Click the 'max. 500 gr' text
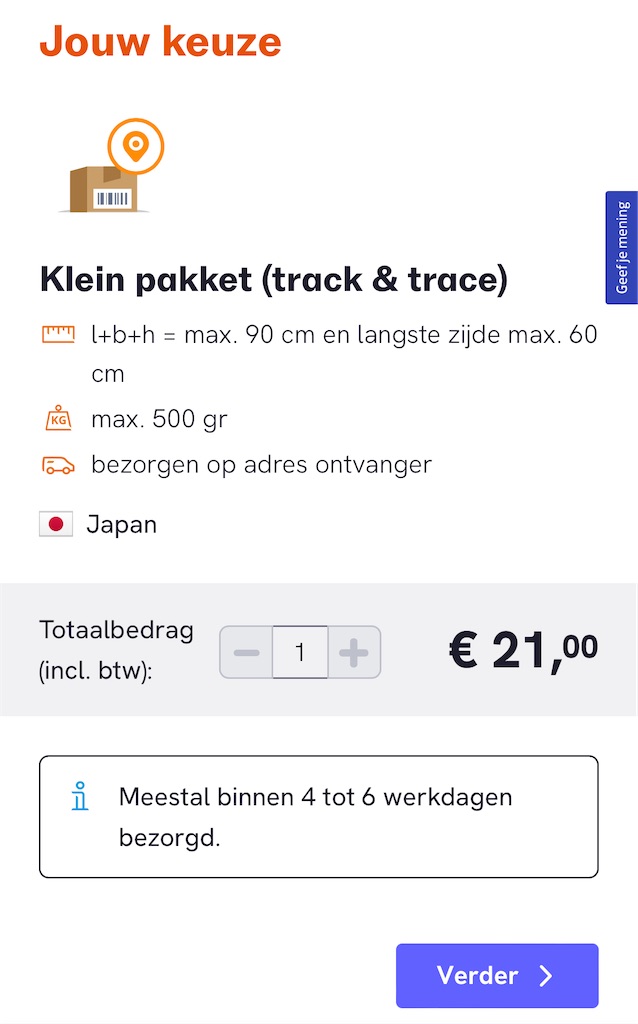This screenshot has width=638, height=1024. click(159, 419)
